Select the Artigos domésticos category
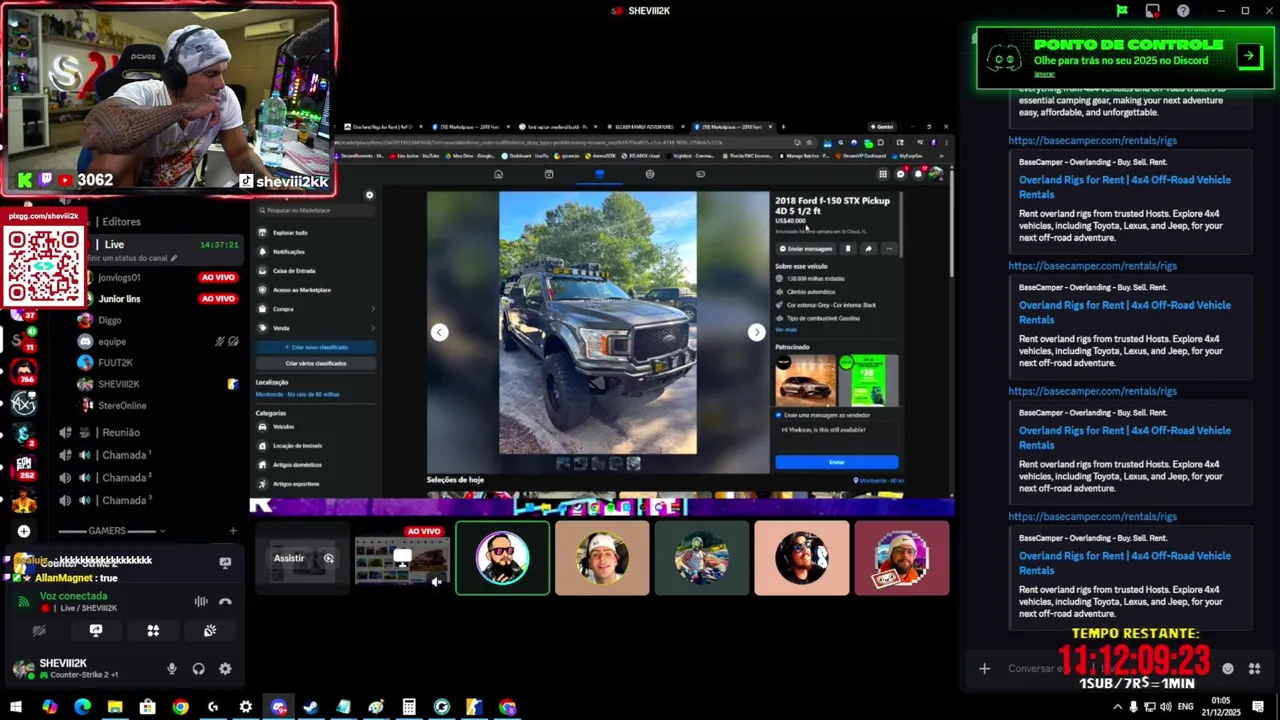This screenshot has width=1280, height=720. [316, 464]
